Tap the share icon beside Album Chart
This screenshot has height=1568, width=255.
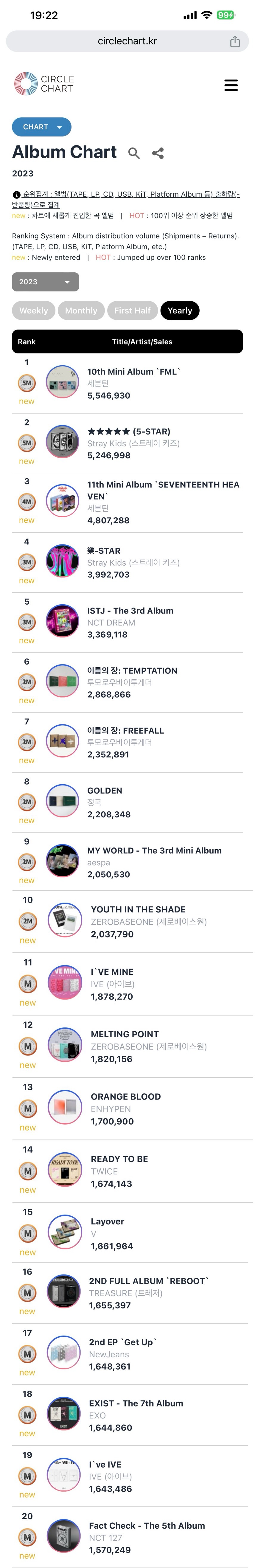(158, 153)
